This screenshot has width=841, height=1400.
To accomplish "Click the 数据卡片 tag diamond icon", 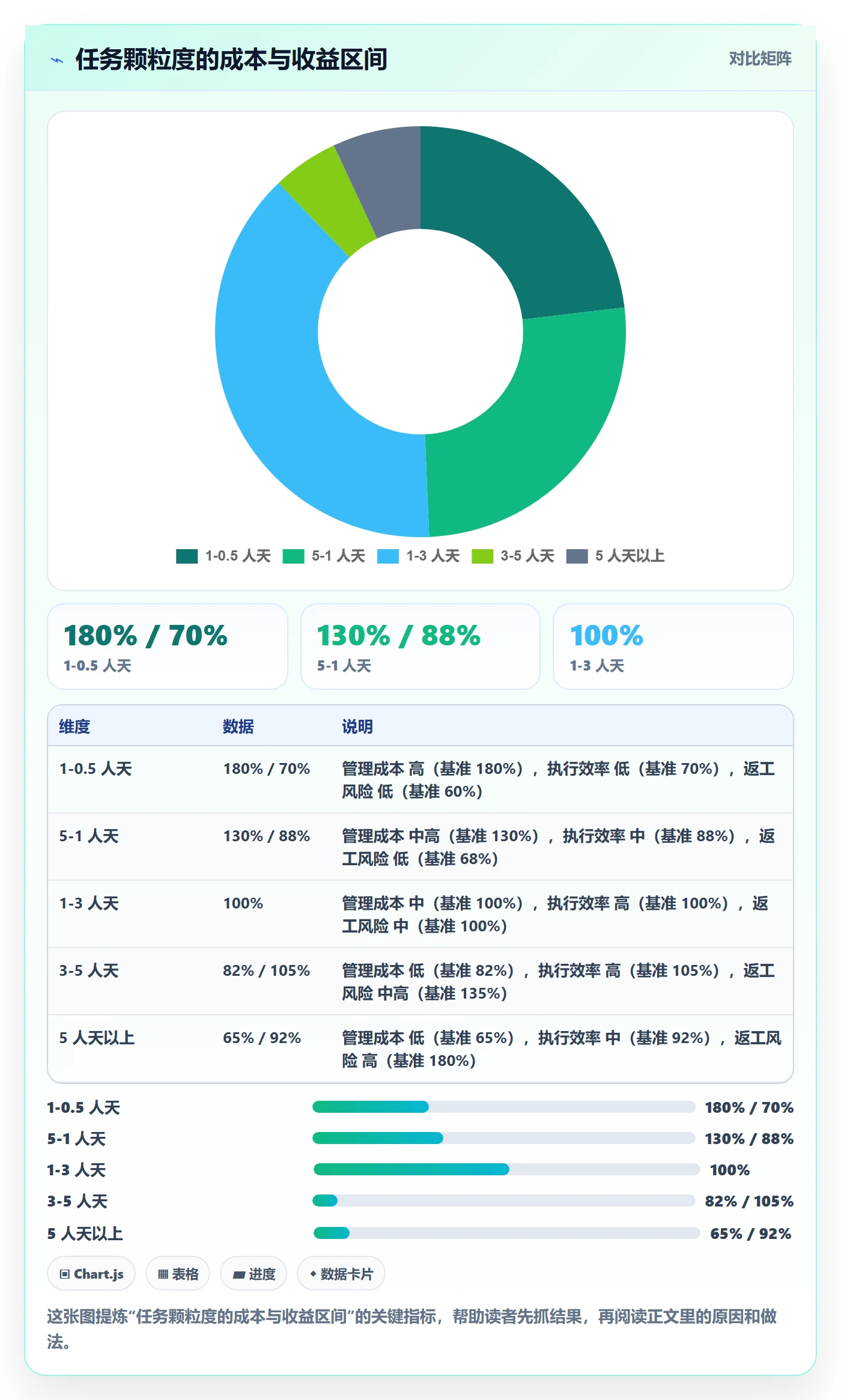I will click(313, 1273).
